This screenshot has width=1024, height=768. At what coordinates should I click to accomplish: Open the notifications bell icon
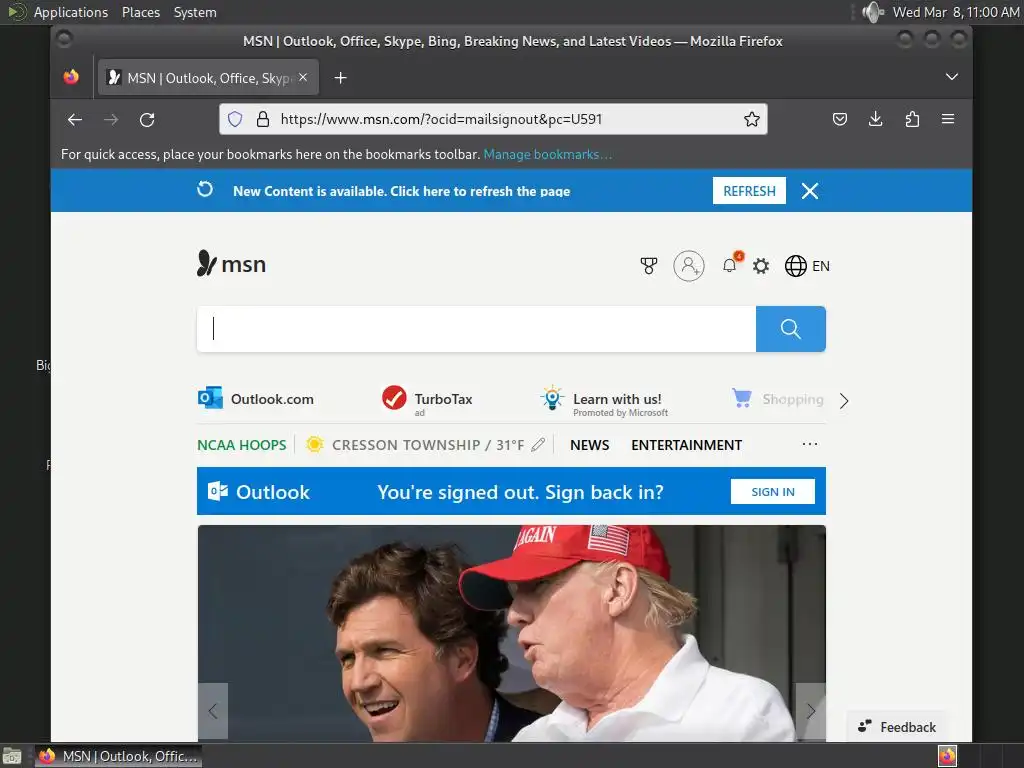point(730,265)
